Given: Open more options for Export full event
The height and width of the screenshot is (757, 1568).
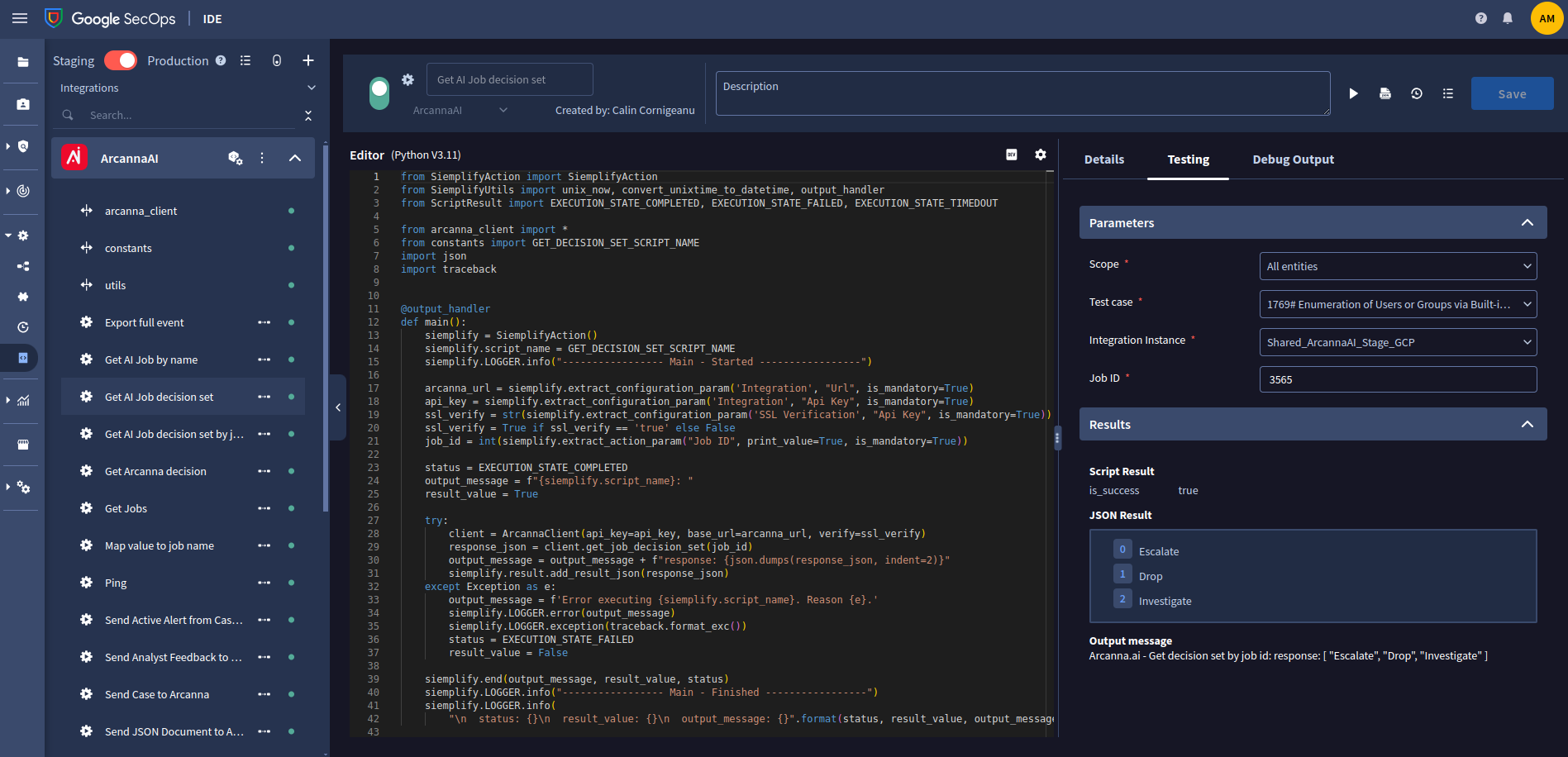Looking at the screenshot, I should [265, 322].
